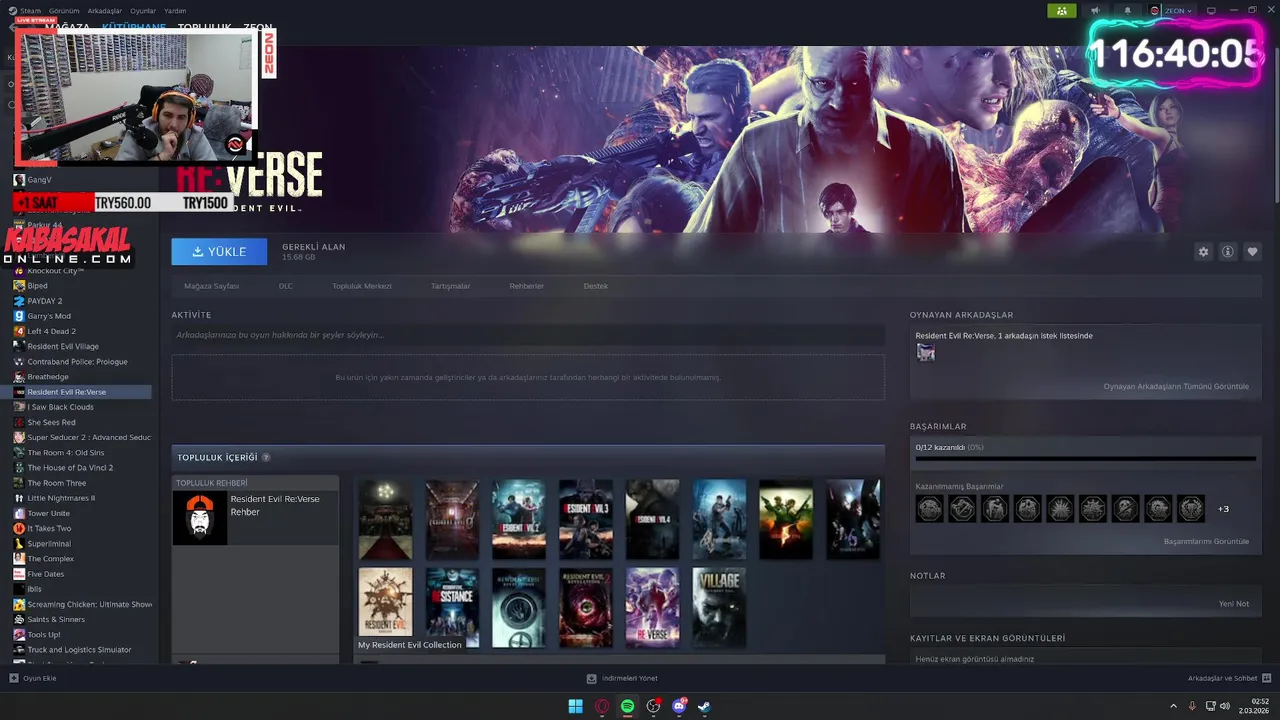Click the activity status input field
Viewport: 1280px width, 720px height.
528,335
